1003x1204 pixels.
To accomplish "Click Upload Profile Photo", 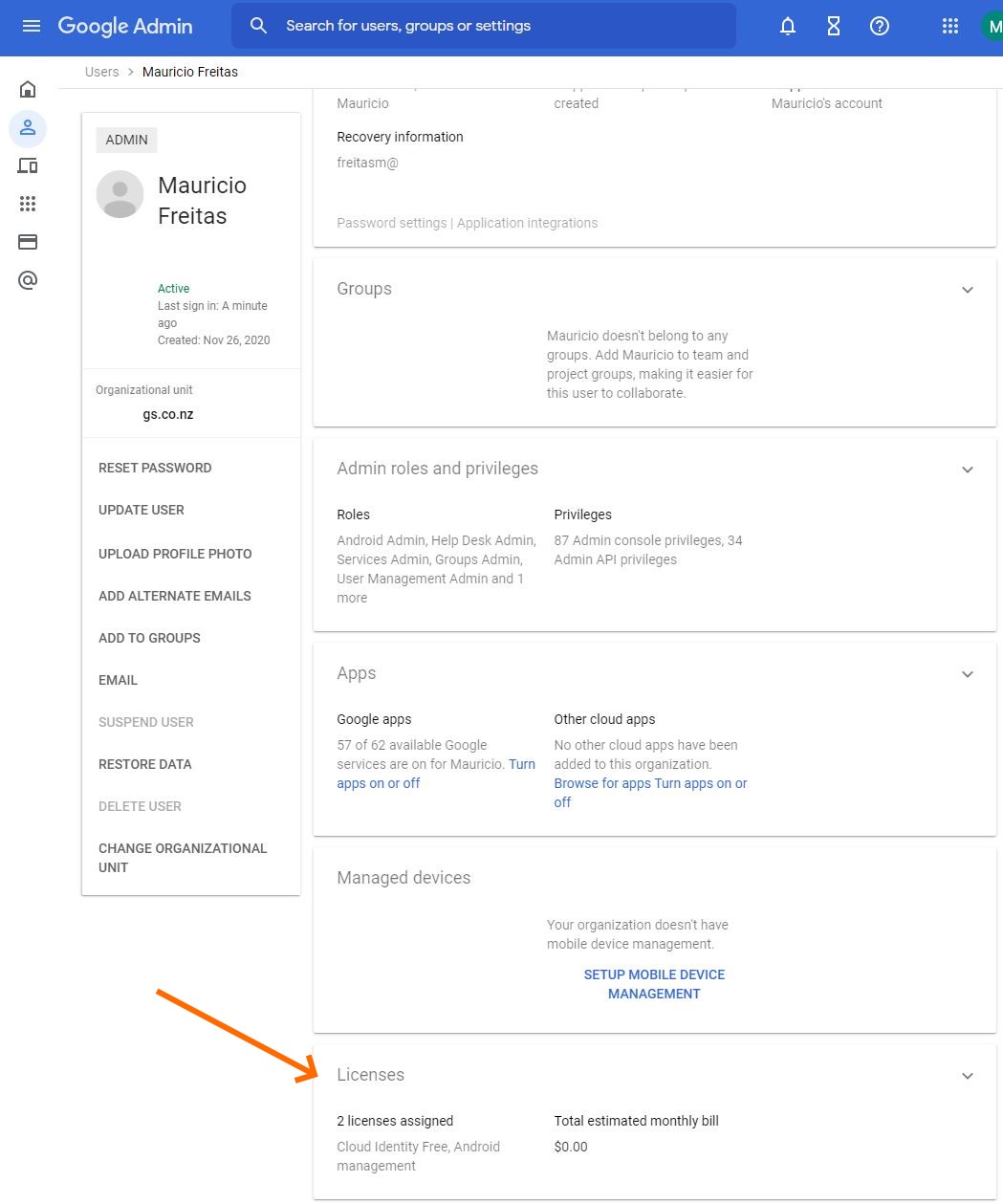I will [x=175, y=554].
